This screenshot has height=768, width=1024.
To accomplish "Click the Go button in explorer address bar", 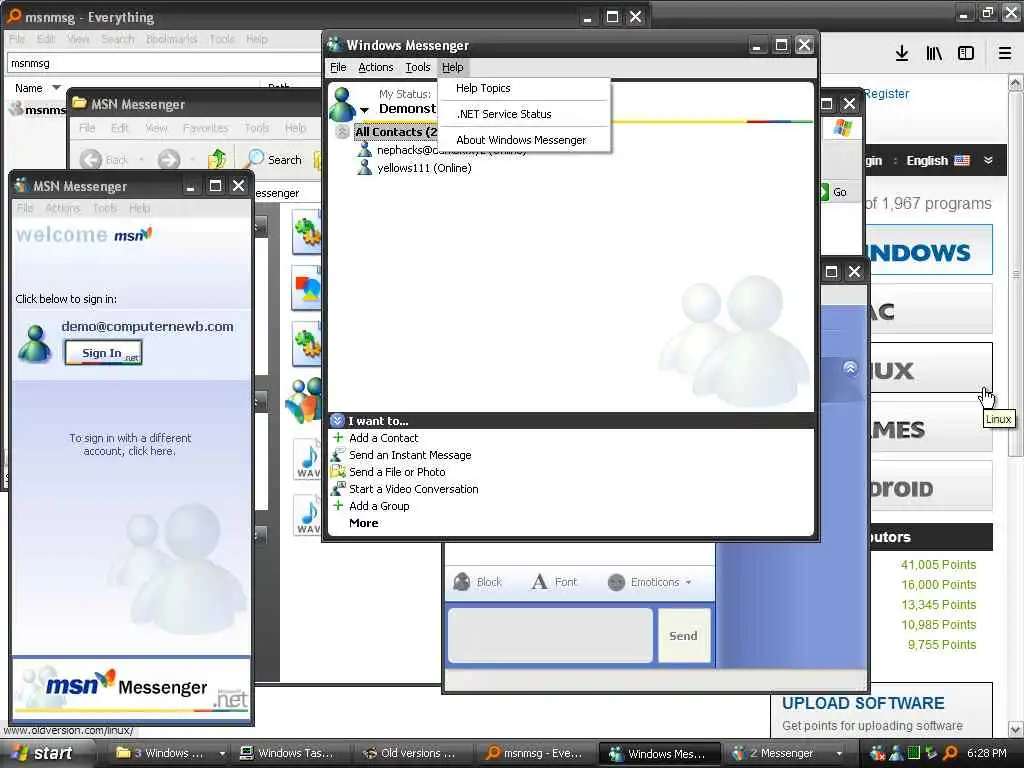I will [x=835, y=192].
